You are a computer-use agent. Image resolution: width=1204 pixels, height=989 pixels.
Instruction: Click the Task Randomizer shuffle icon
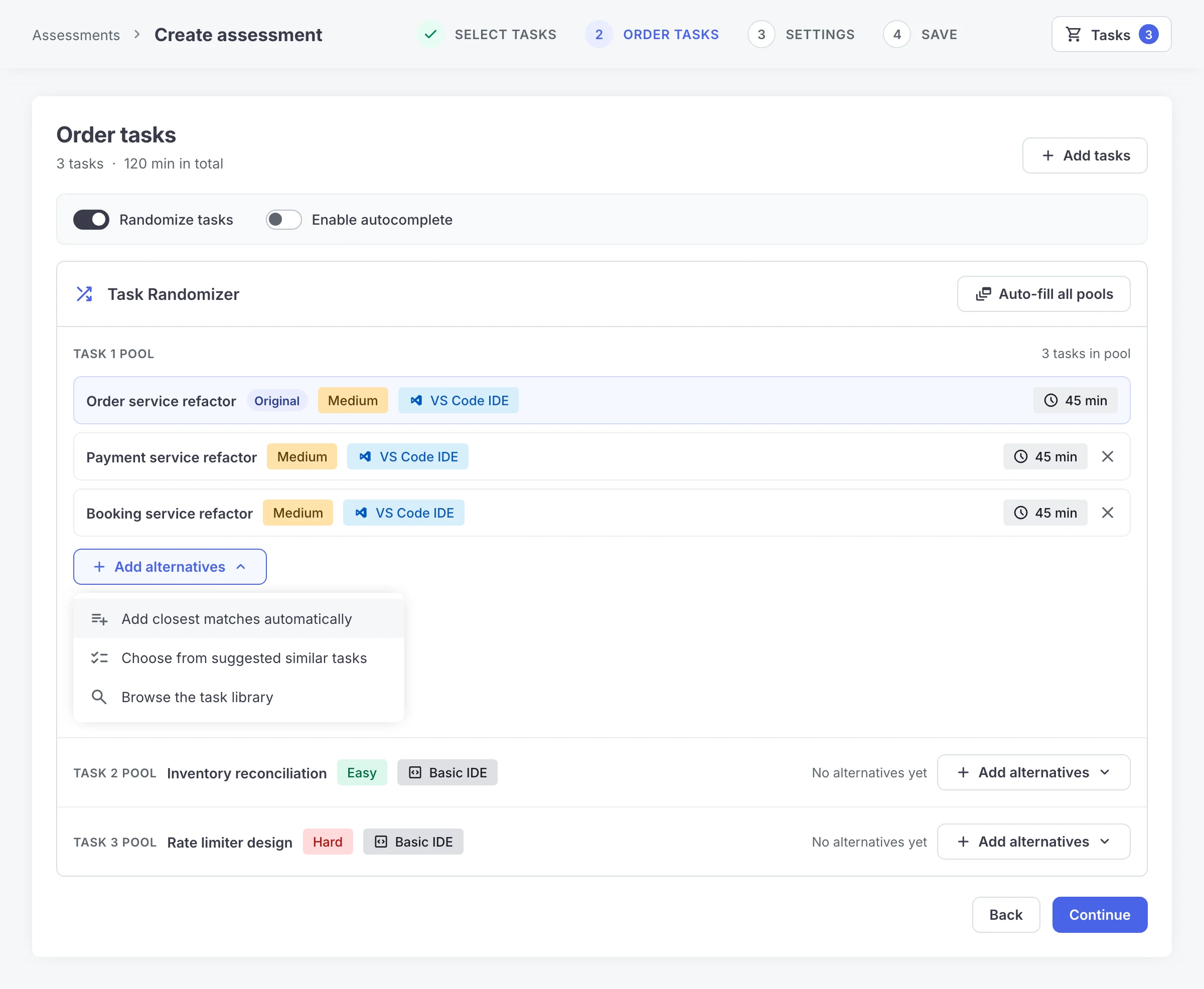[x=84, y=294]
